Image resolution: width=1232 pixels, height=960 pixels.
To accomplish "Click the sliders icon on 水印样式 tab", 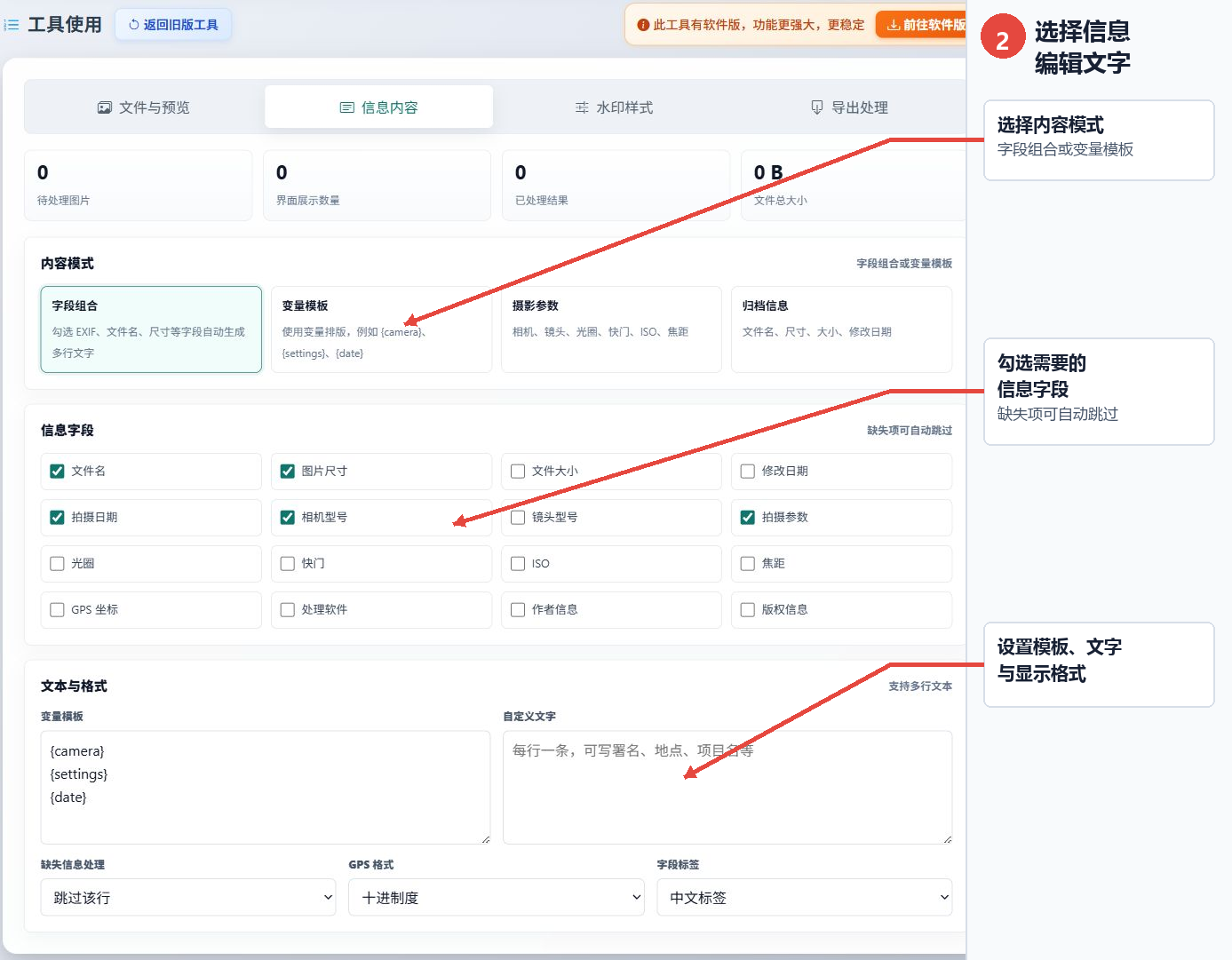I will click(x=582, y=107).
